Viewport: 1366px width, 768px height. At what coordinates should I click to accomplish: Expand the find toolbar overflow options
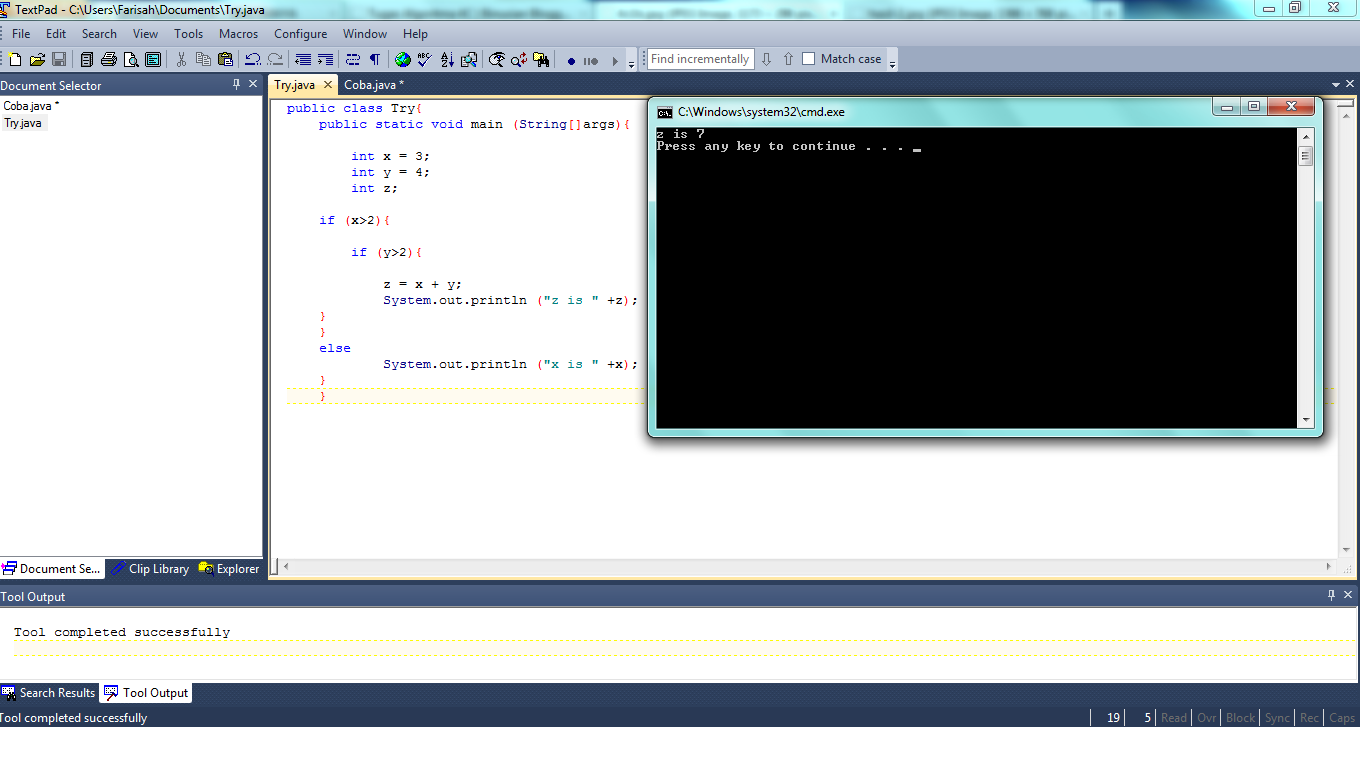pos(892,60)
